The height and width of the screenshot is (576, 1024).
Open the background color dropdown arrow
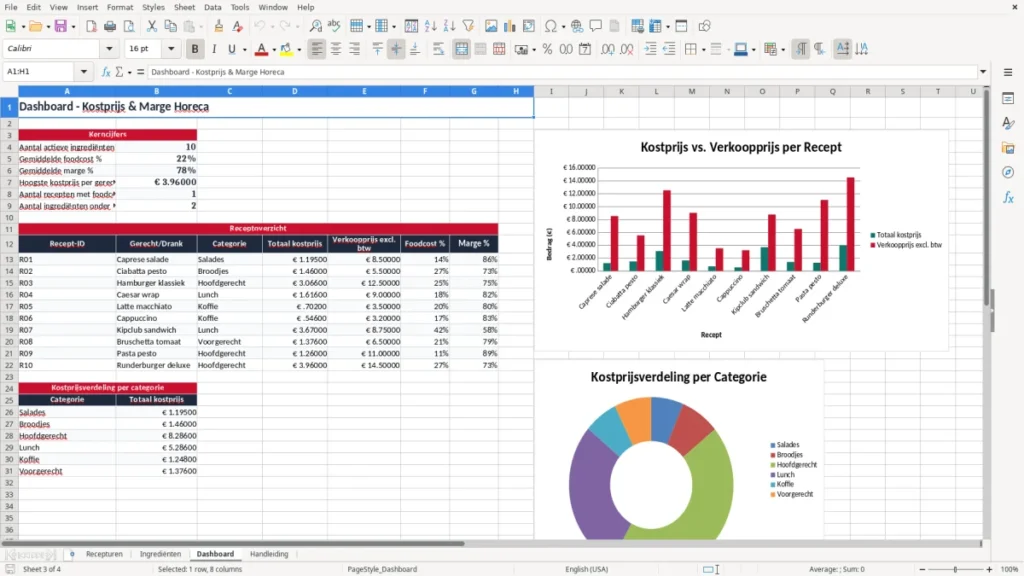pyautogui.click(x=299, y=50)
